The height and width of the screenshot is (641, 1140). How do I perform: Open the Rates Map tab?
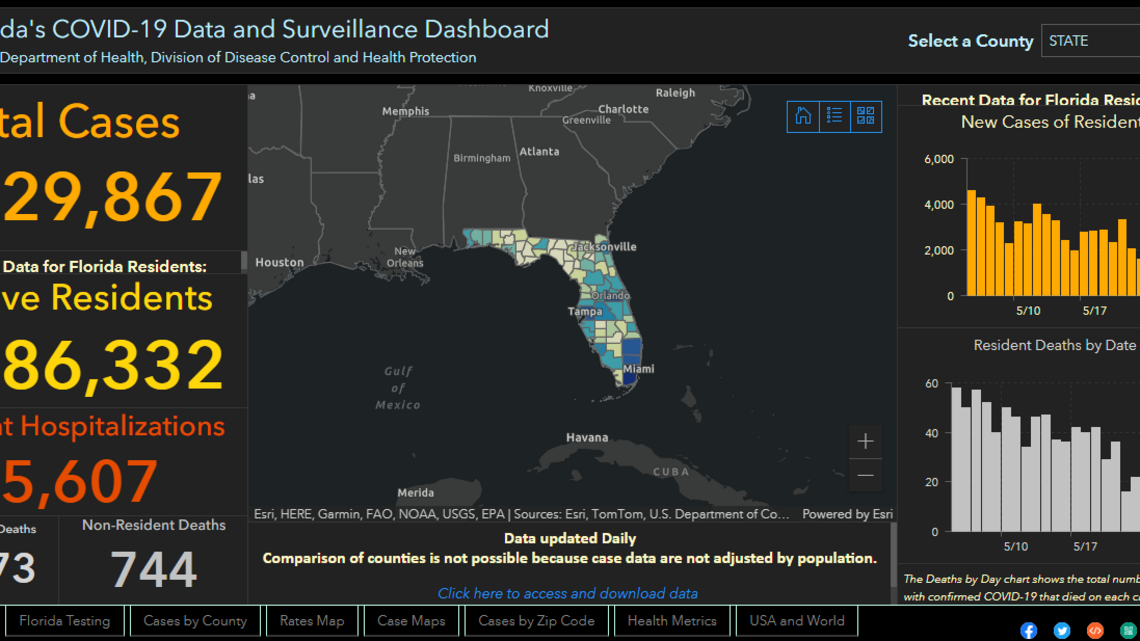312,621
